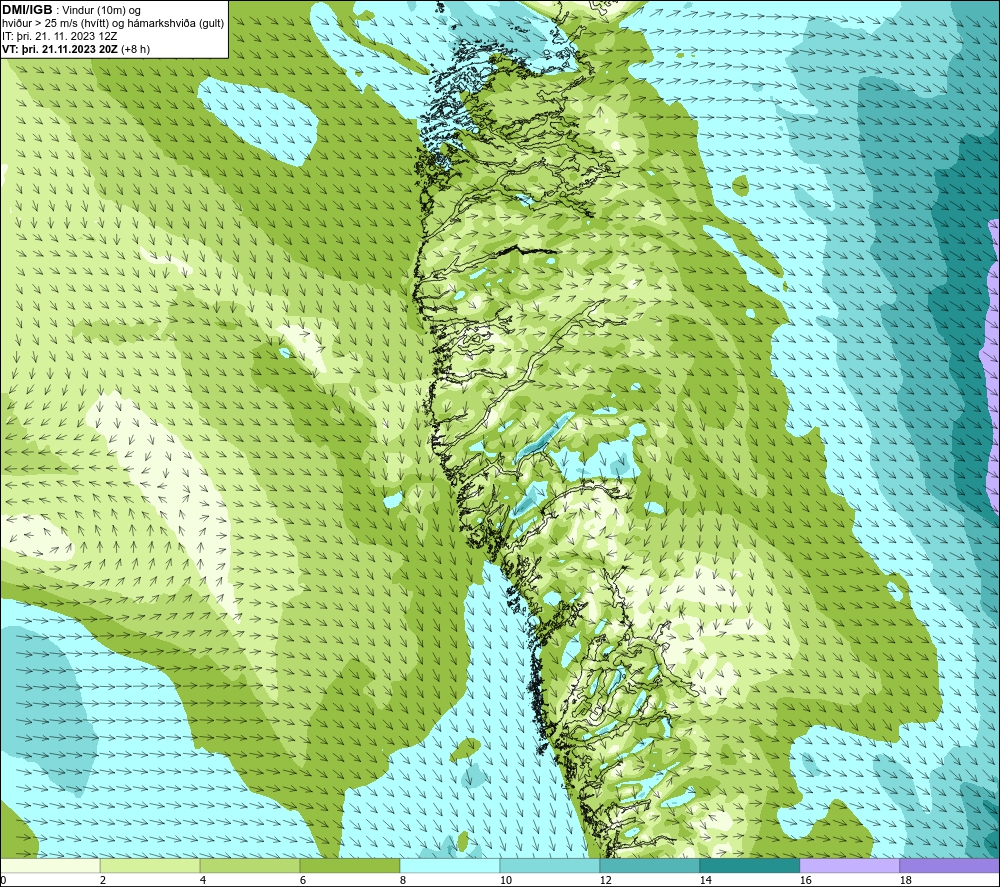Click the legend scale label '16'
This screenshot has width=1000, height=887.
(x=805, y=880)
